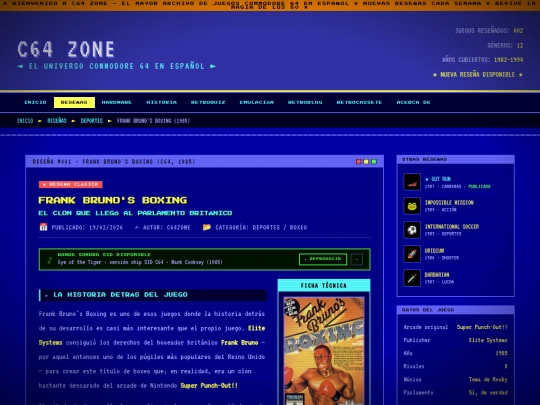Open the International Soccer ball icon

(x=412, y=230)
